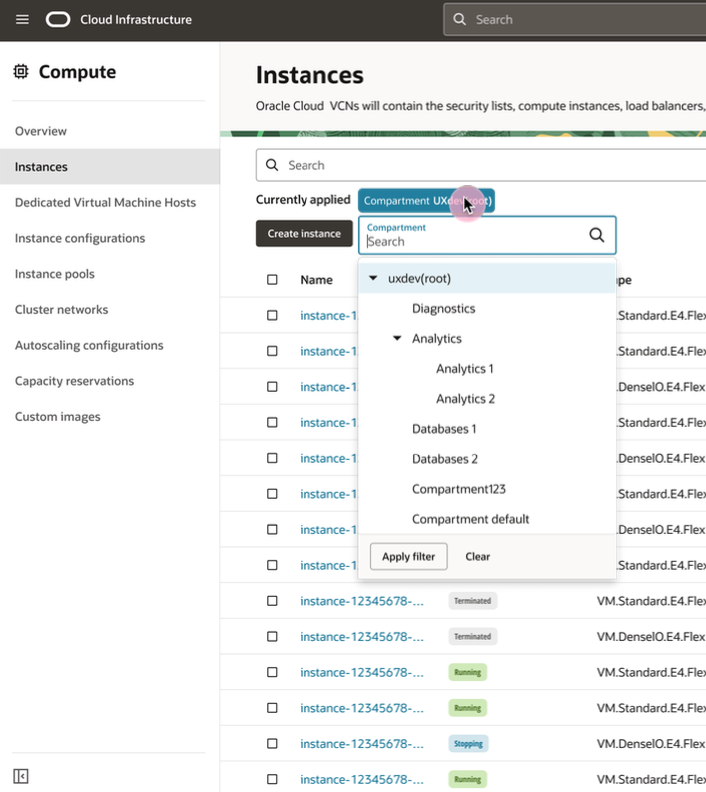Click the Compute chip icon
706x792 pixels.
pyautogui.click(x=21, y=72)
